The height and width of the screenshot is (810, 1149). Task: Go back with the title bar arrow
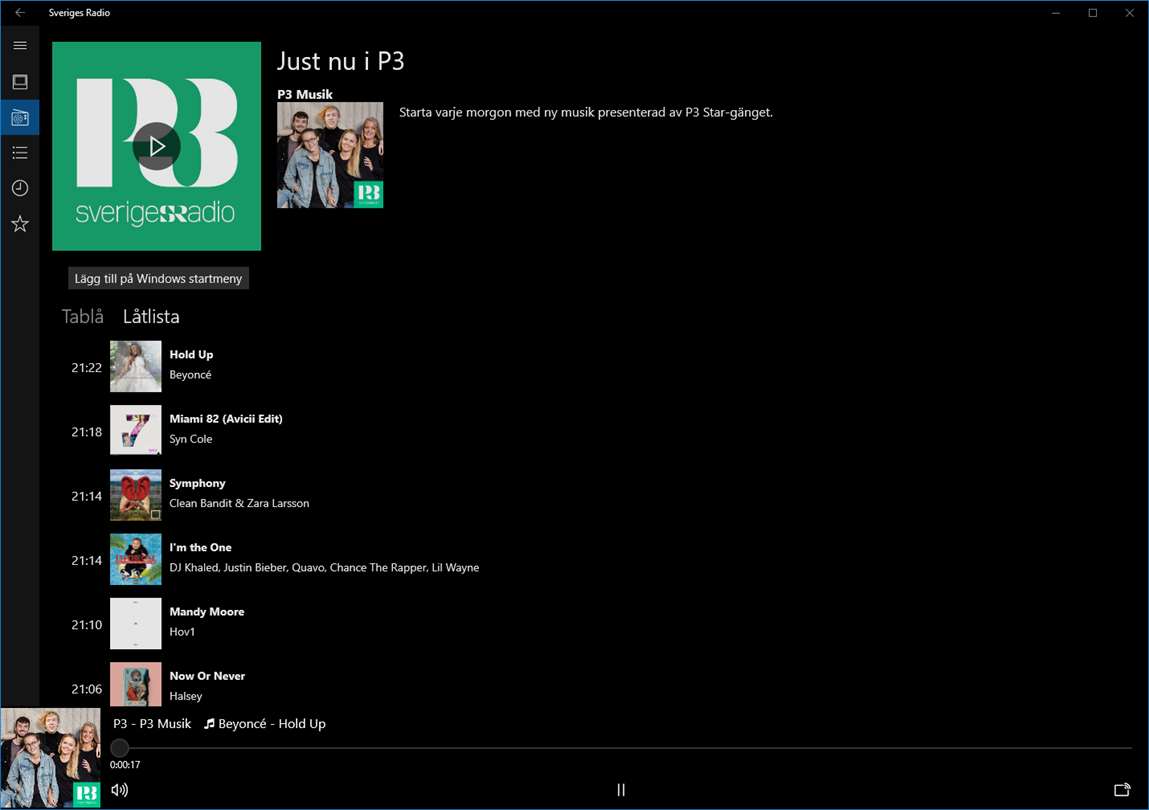pyautogui.click(x=20, y=12)
